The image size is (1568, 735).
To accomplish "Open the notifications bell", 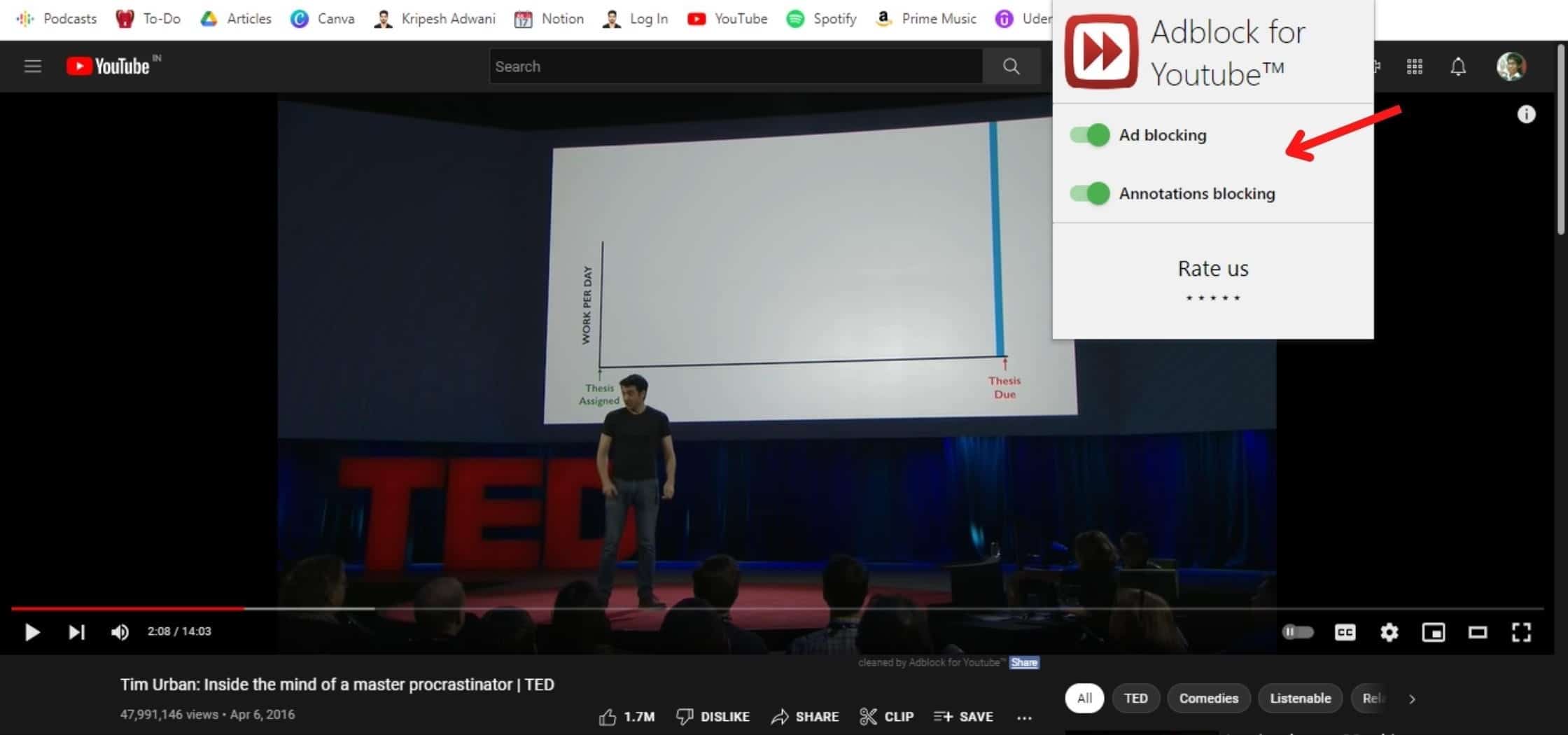I will click(x=1457, y=66).
